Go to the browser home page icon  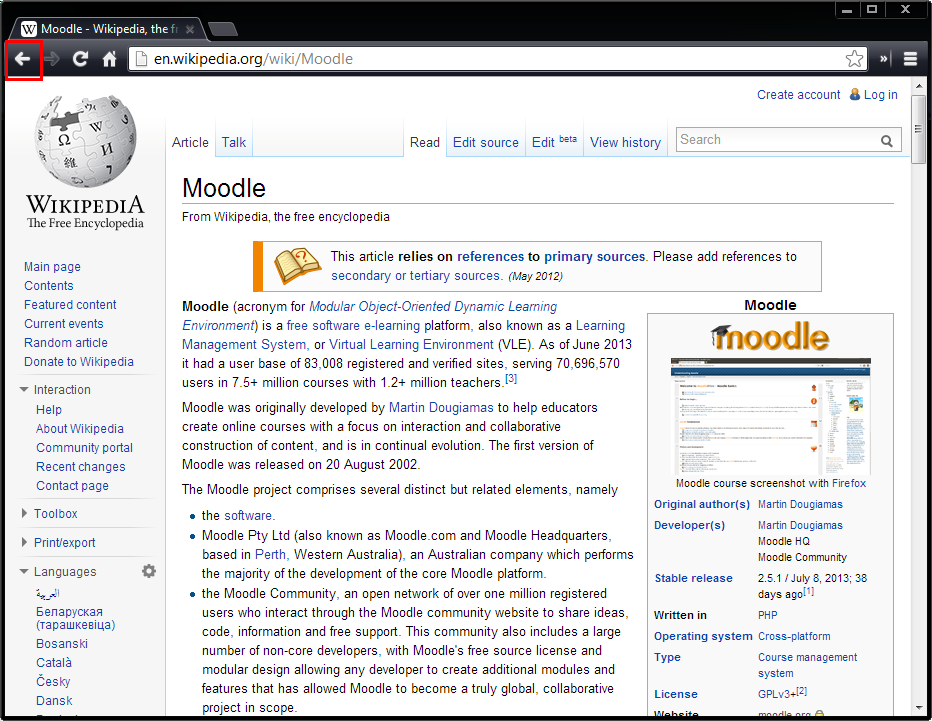109,59
